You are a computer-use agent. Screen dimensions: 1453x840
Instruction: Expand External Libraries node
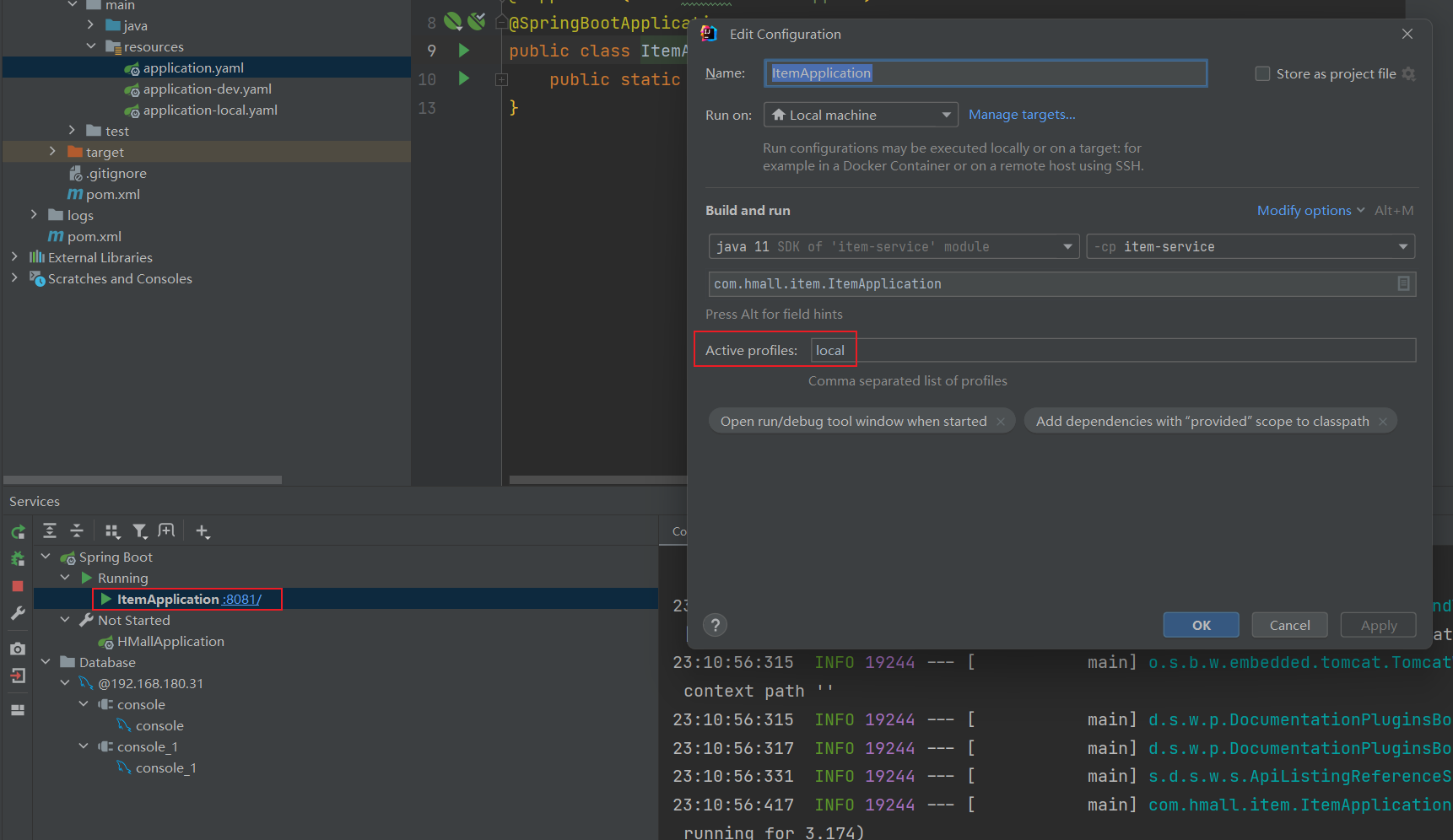point(14,257)
